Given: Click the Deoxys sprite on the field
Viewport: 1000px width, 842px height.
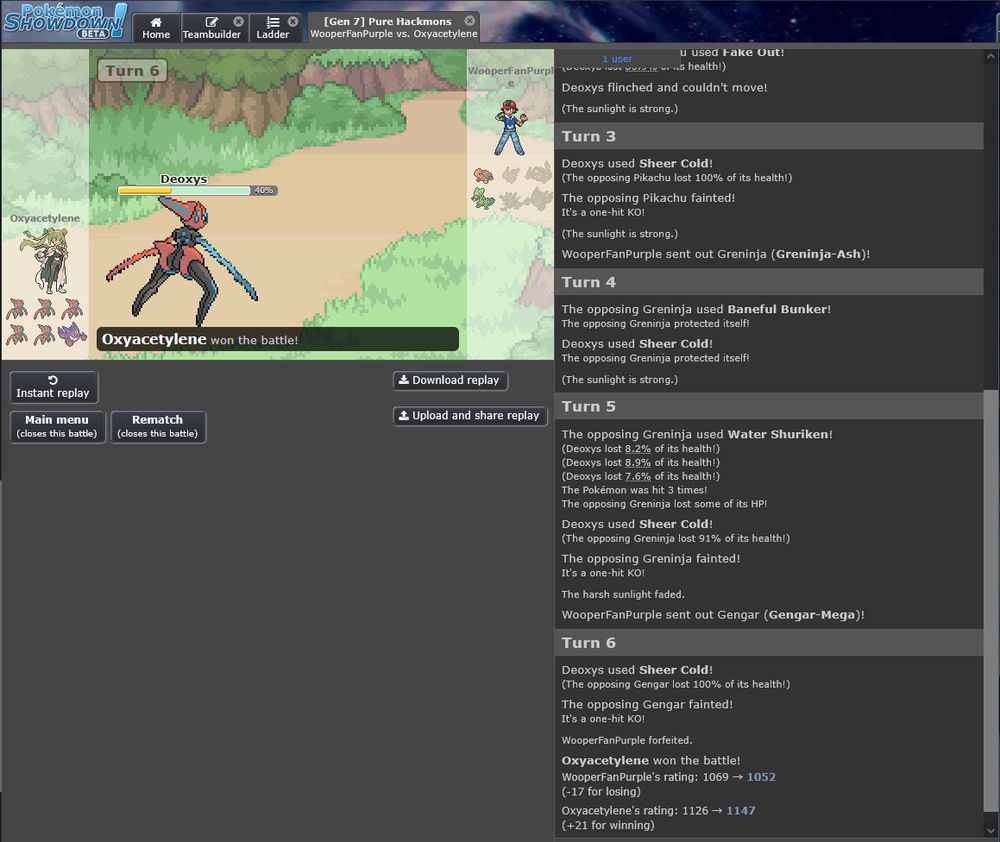Looking at the screenshot, I should [x=182, y=260].
